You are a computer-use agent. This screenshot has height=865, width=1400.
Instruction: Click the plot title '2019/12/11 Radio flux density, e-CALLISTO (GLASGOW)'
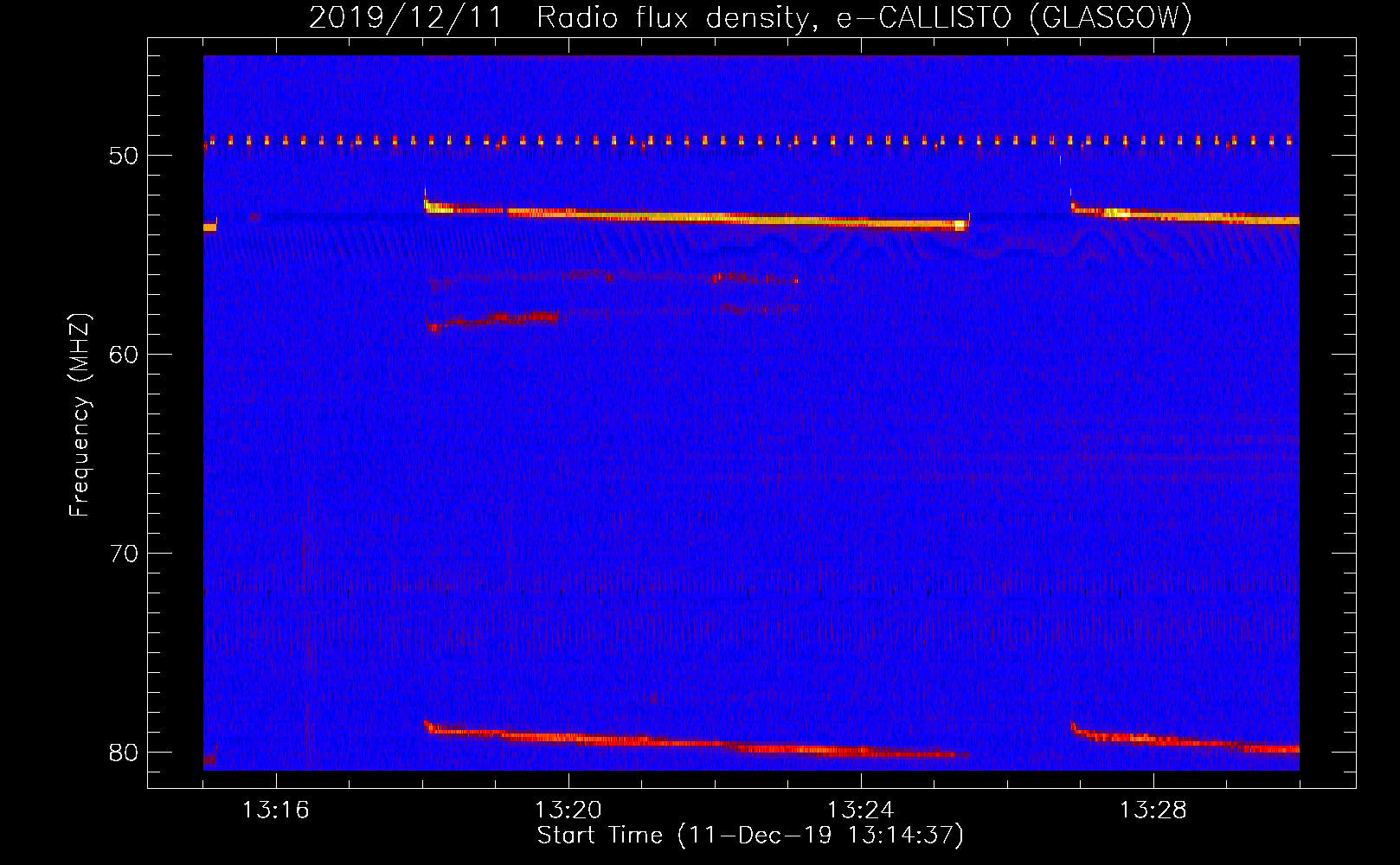pyautogui.click(x=750, y=17)
